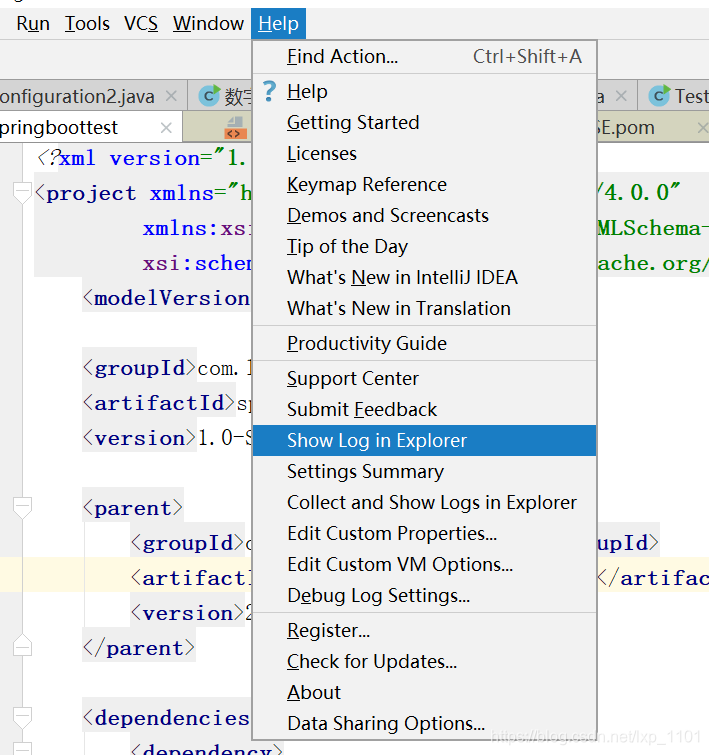Choose Help entry in the Help menu
Screen dimensions: 709x755
(424, 91)
